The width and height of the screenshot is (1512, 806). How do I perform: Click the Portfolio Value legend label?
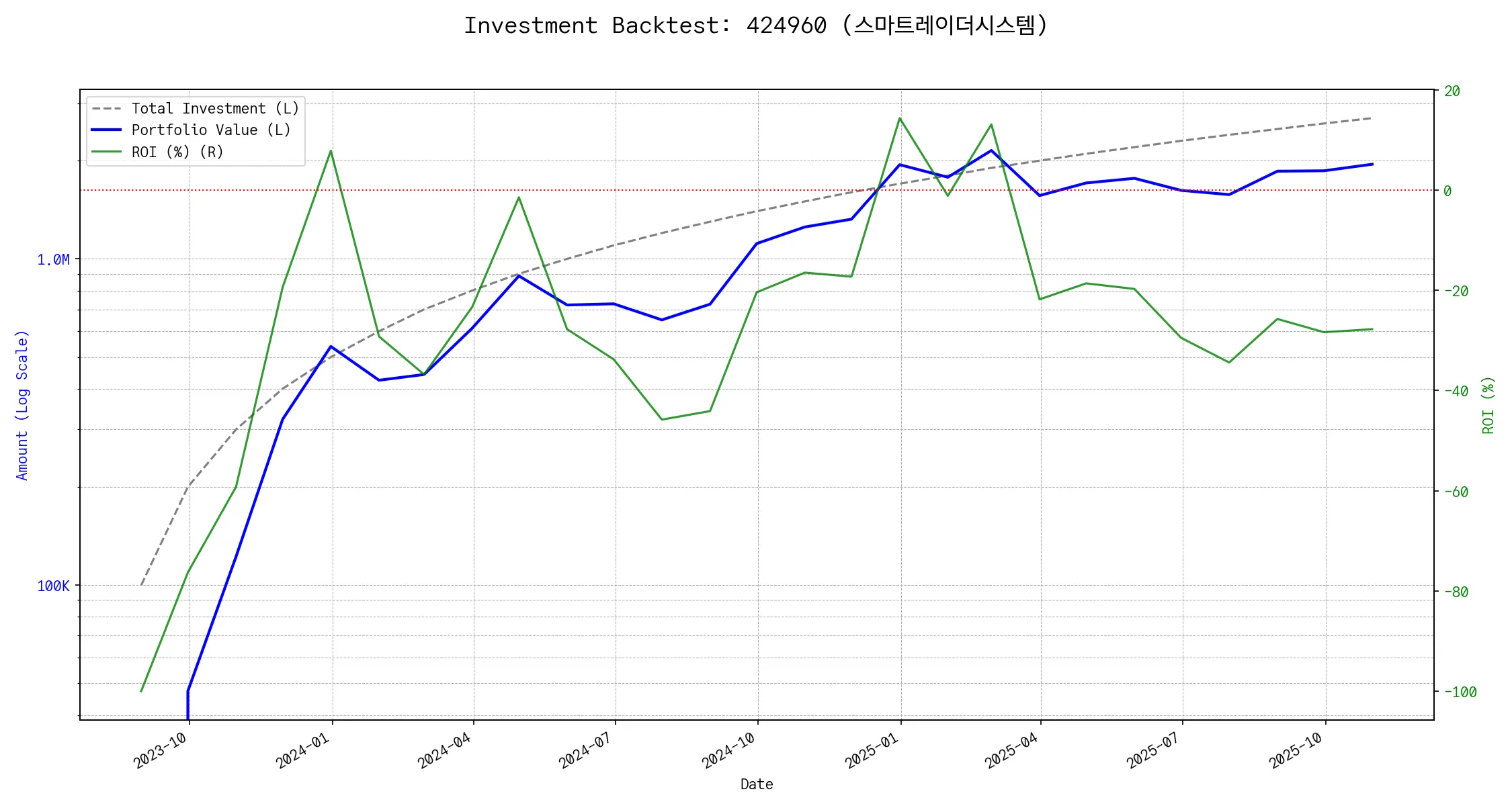tap(211, 130)
